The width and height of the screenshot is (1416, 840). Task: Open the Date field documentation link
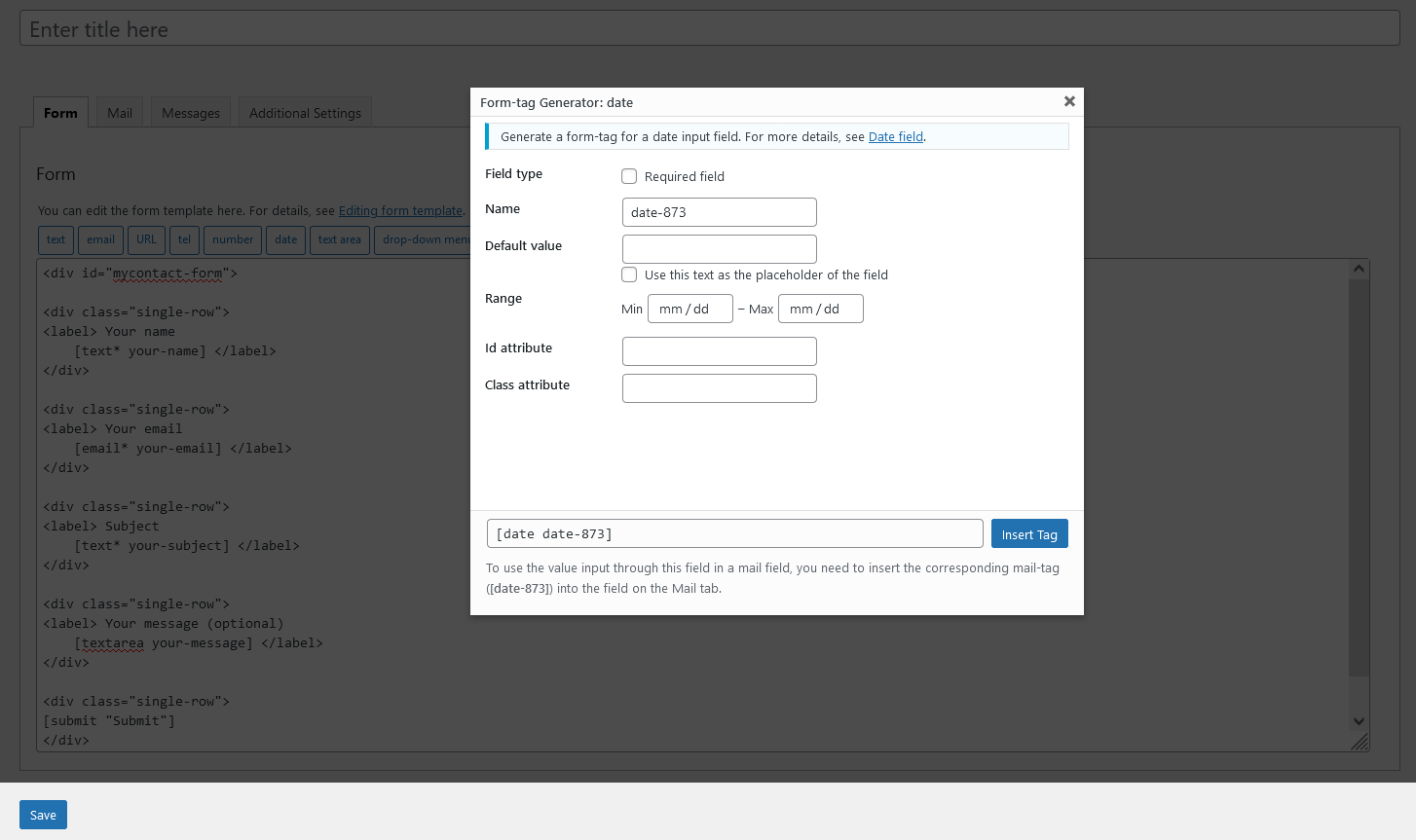896,136
